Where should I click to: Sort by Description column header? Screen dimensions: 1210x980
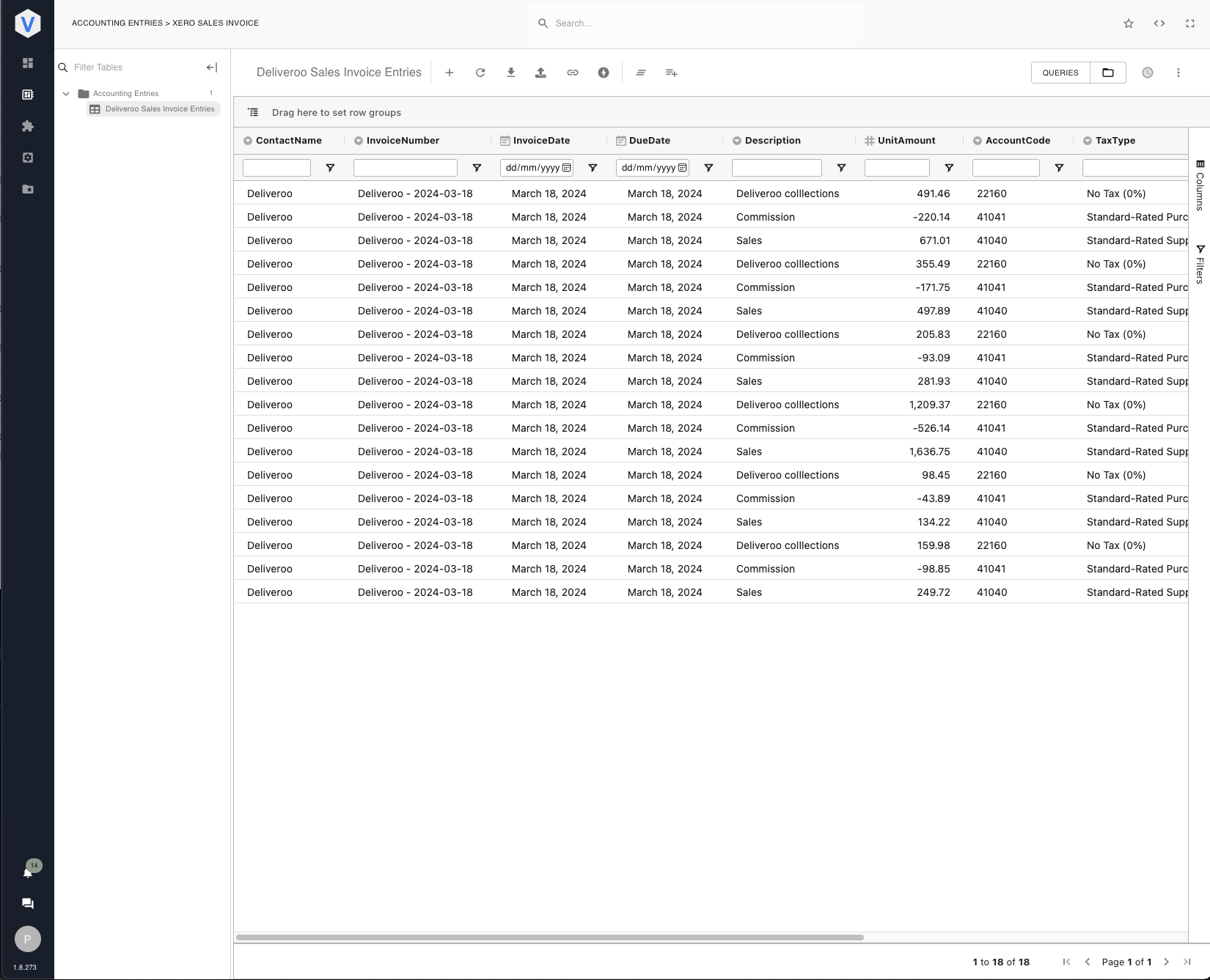772,141
